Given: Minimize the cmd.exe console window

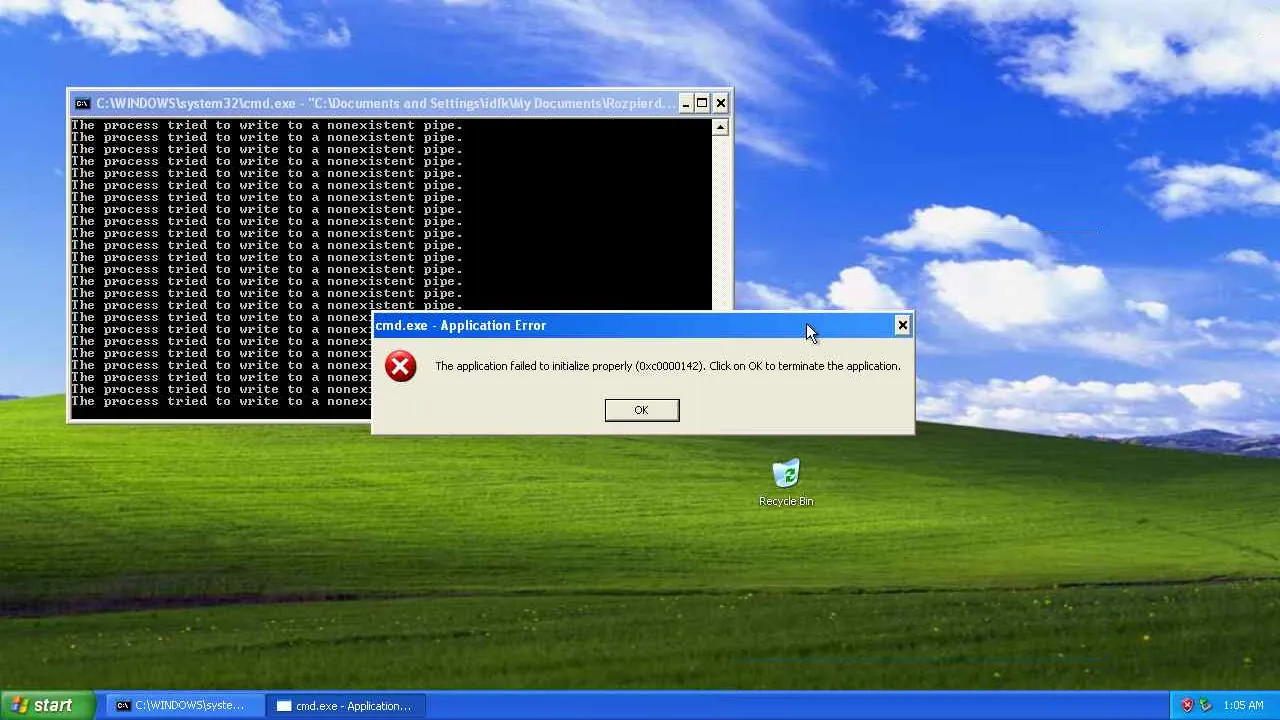Looking at the screenshot, I should [685, 103].
